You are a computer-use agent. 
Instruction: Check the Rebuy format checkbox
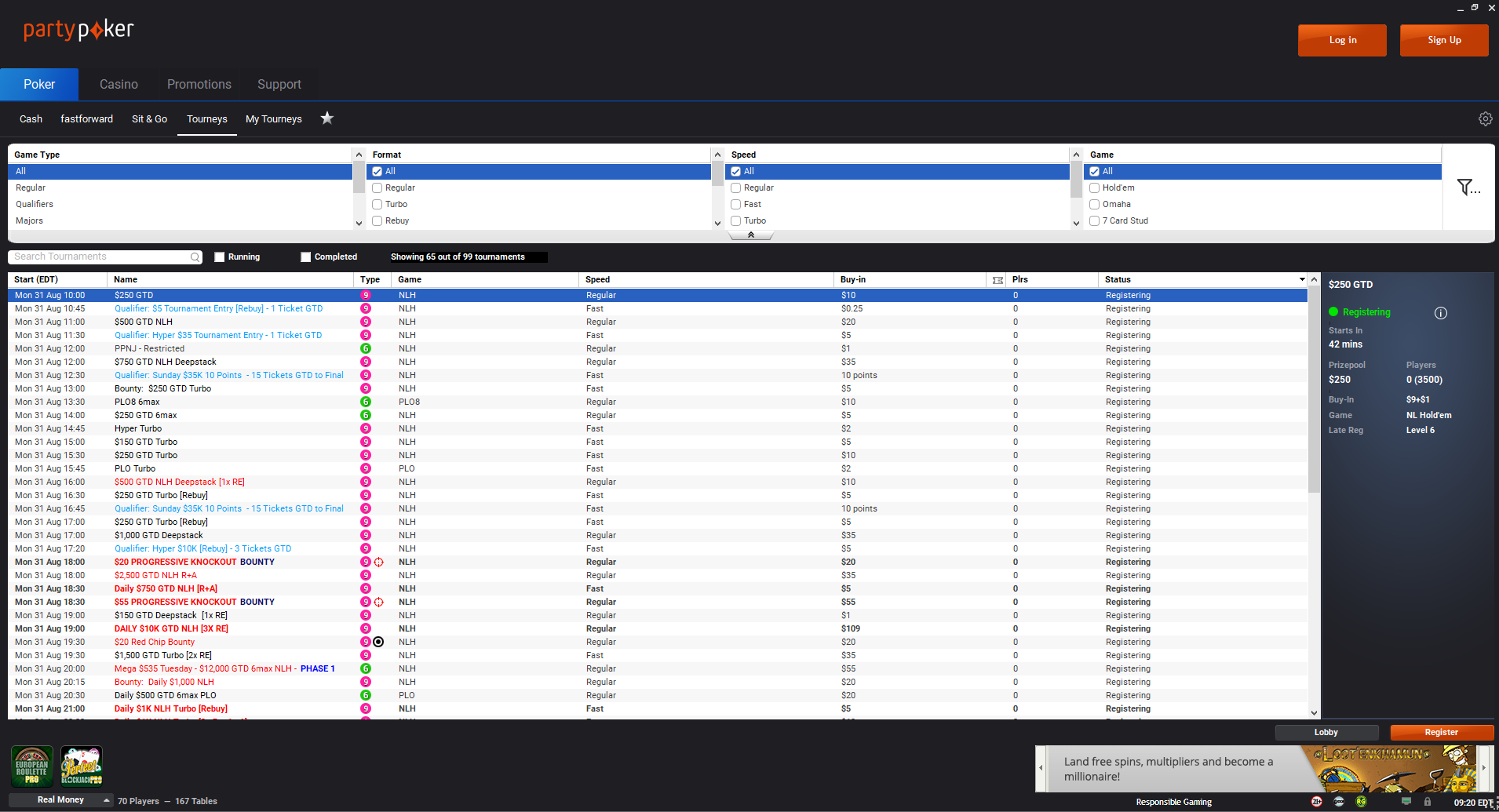click(377, 221)
